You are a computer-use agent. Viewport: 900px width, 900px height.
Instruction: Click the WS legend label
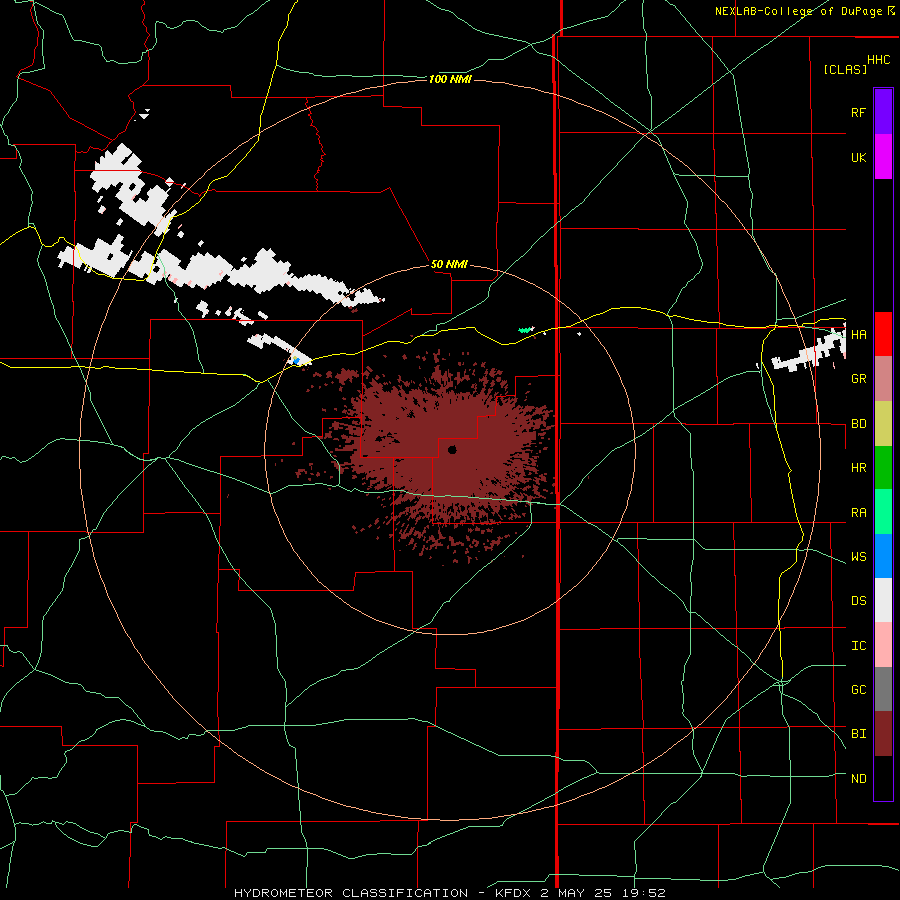(858, 557)
